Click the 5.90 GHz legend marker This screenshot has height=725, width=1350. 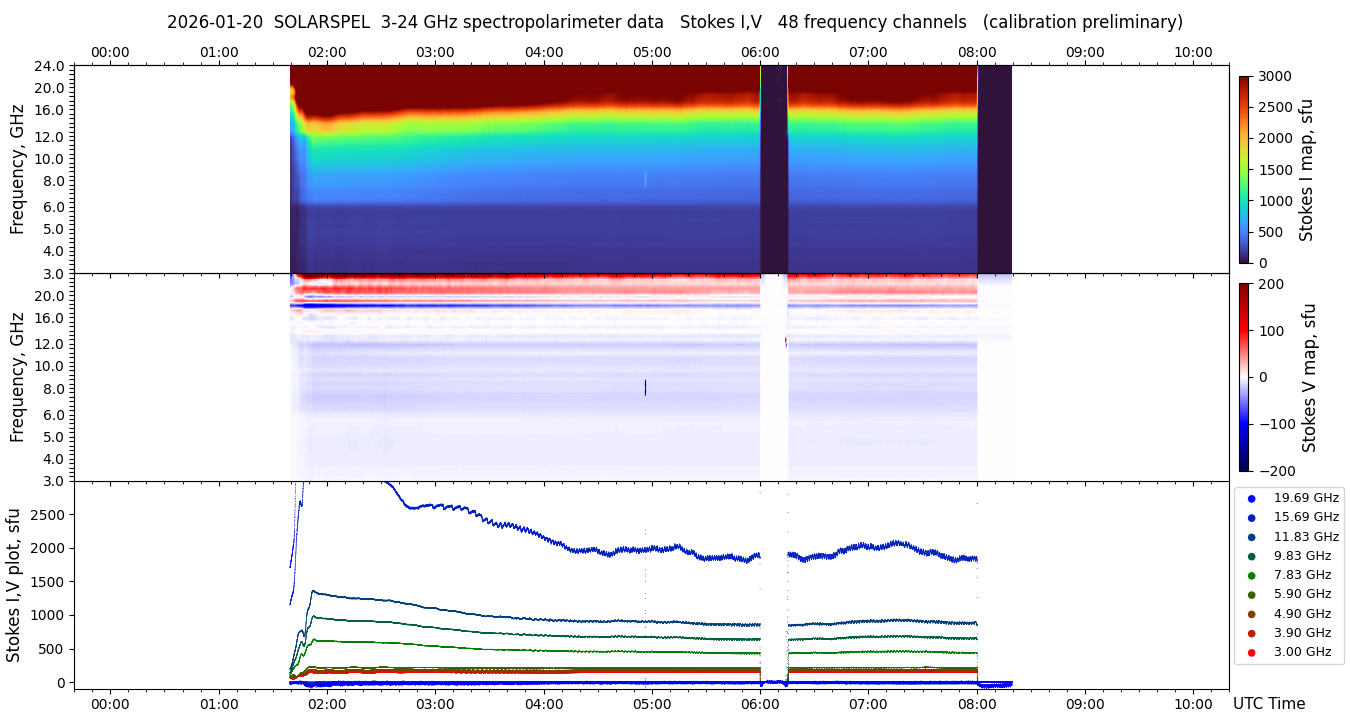1251,595
